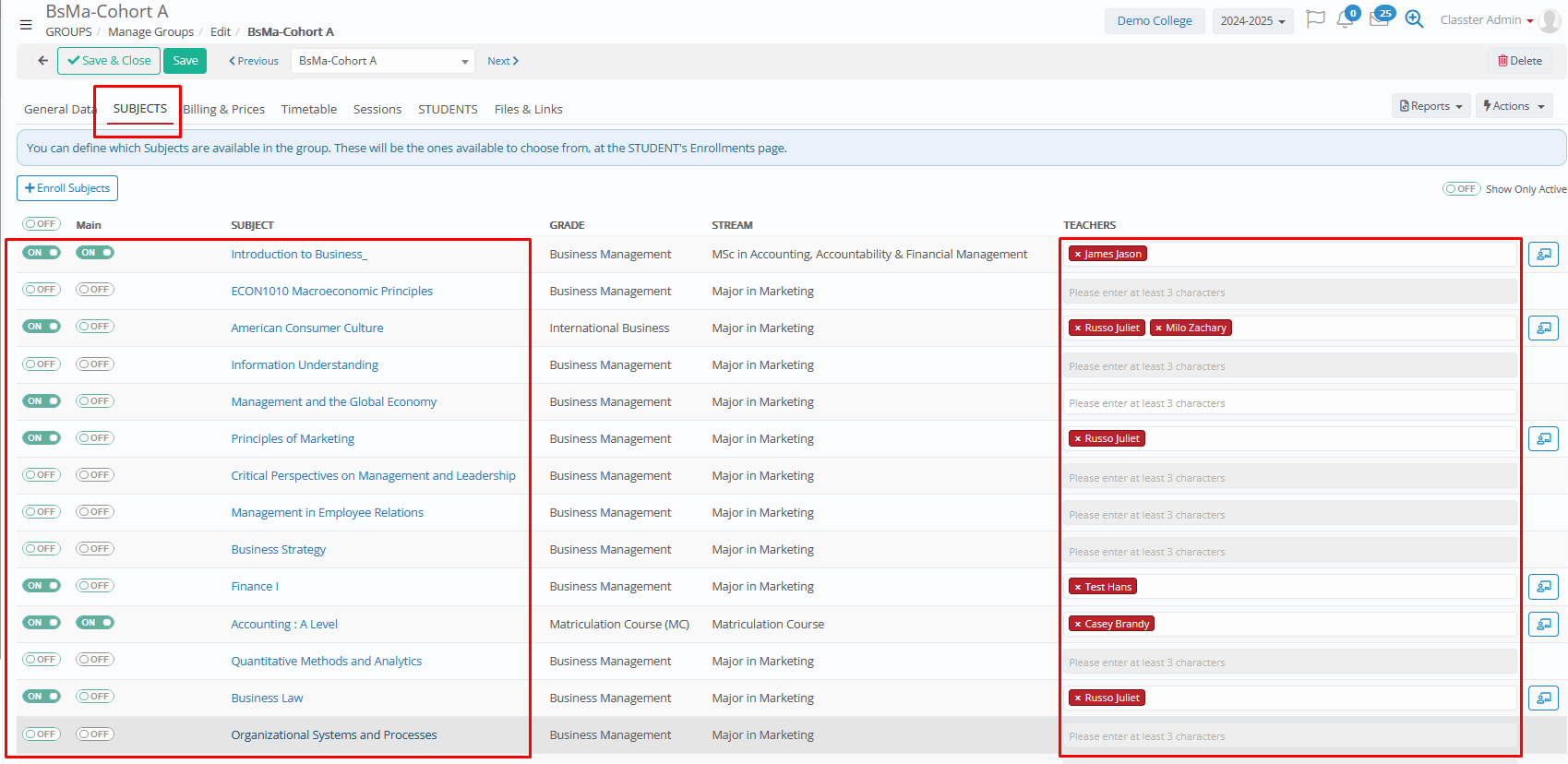Click teacher icon for Finance I row
The image size is (1568, 764).
point(1543,587)
